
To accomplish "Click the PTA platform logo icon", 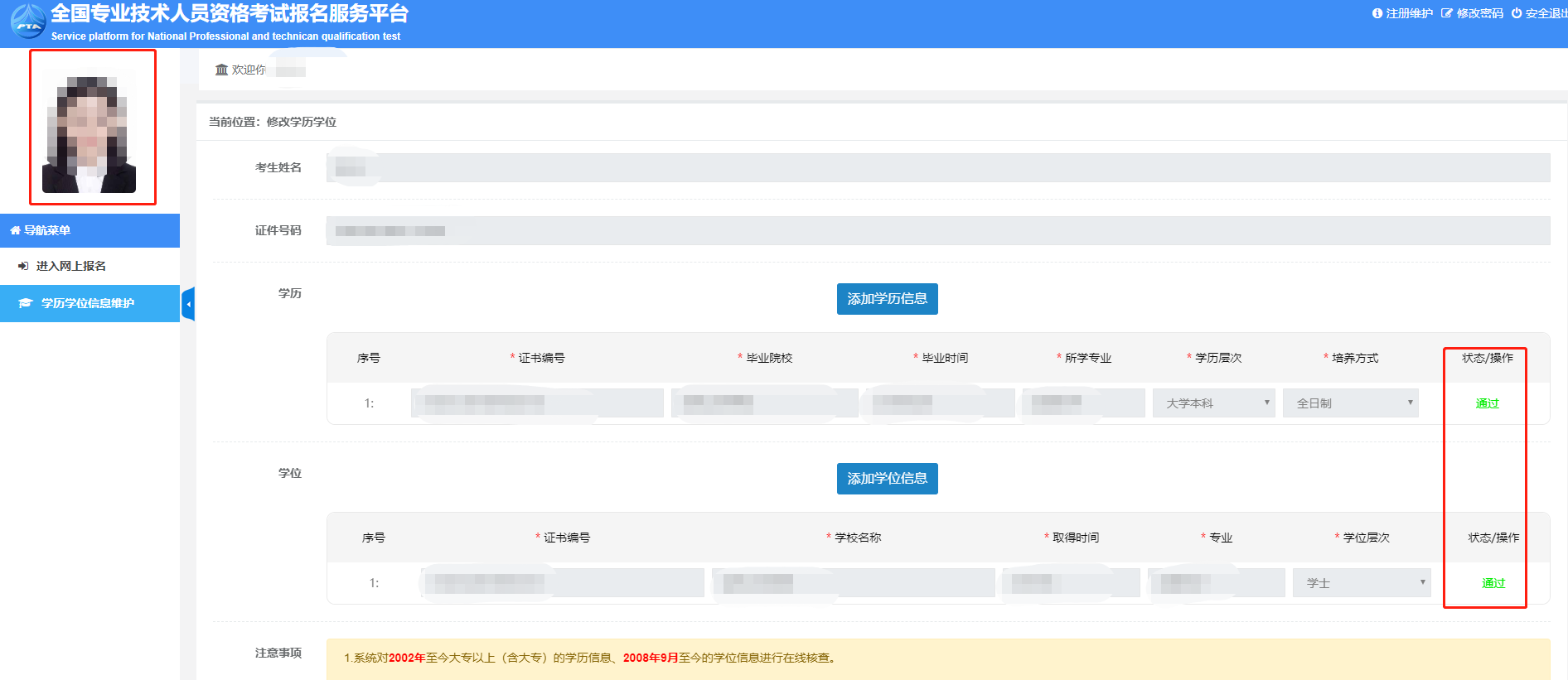I will pos(28,22).
